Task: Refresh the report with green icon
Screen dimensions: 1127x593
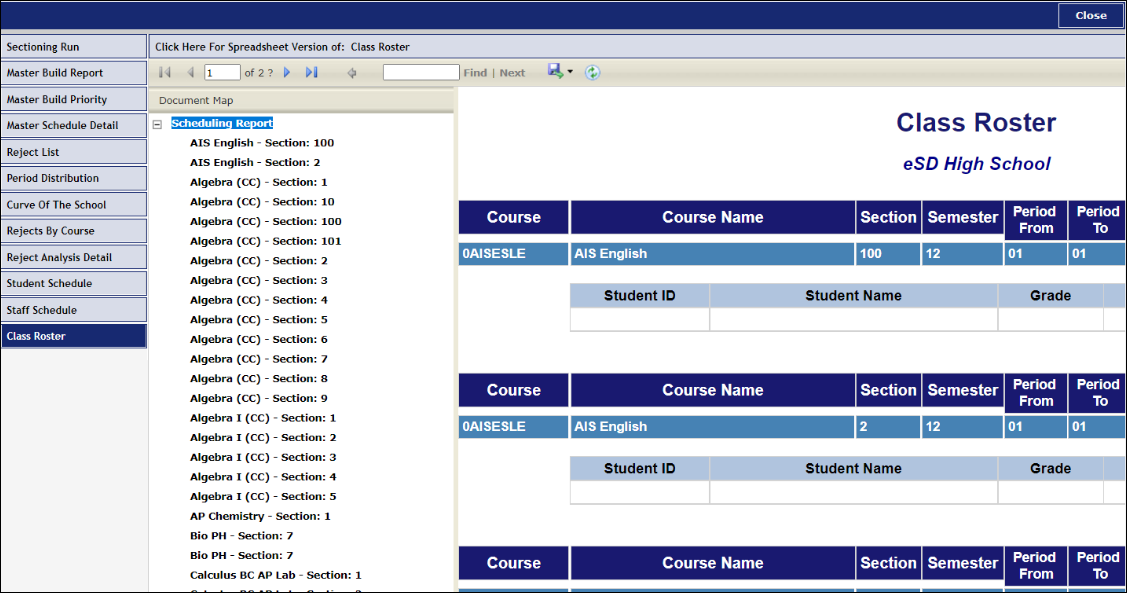Action: point(592,73)
